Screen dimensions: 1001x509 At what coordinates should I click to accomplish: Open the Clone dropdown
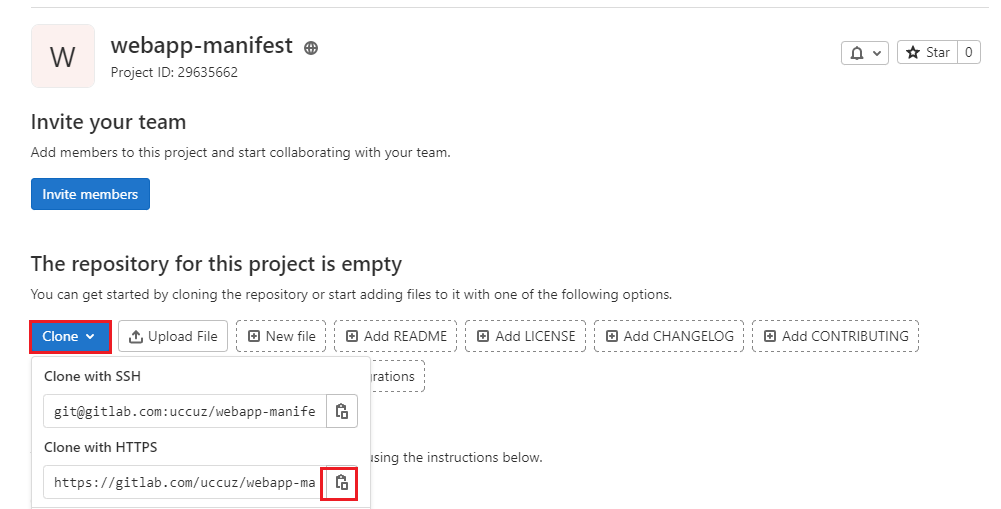coord(69,337)
